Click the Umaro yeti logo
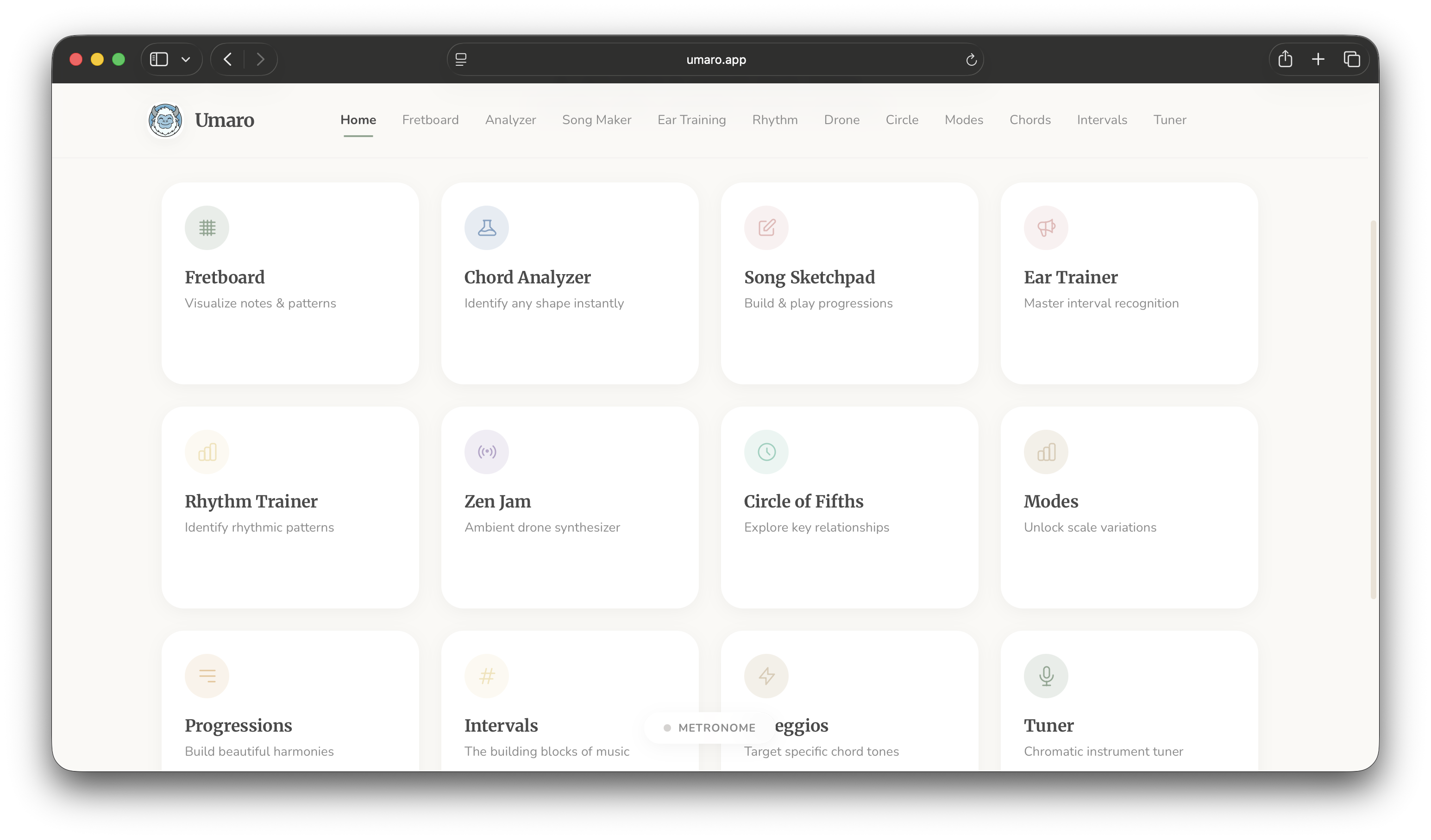 pyautogui.click(x=165, y=120)
